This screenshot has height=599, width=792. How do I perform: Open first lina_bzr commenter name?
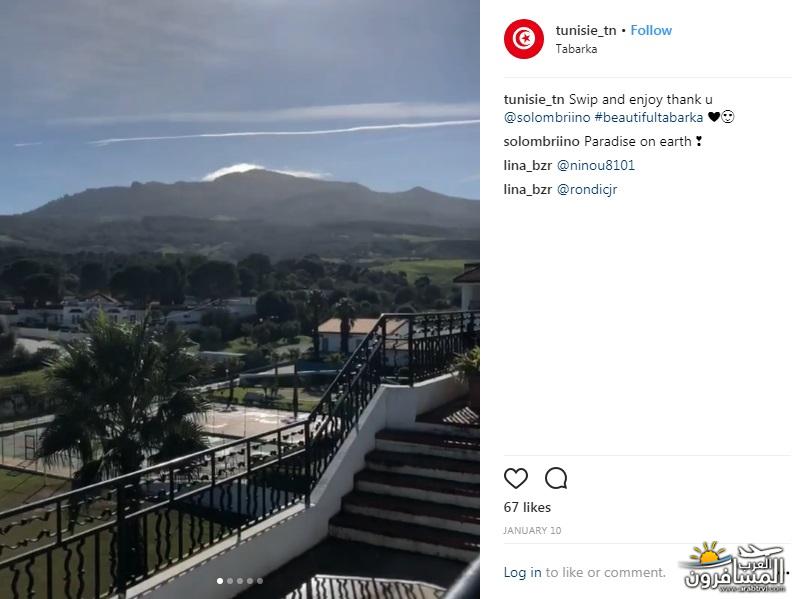click(x=527, y=165)
